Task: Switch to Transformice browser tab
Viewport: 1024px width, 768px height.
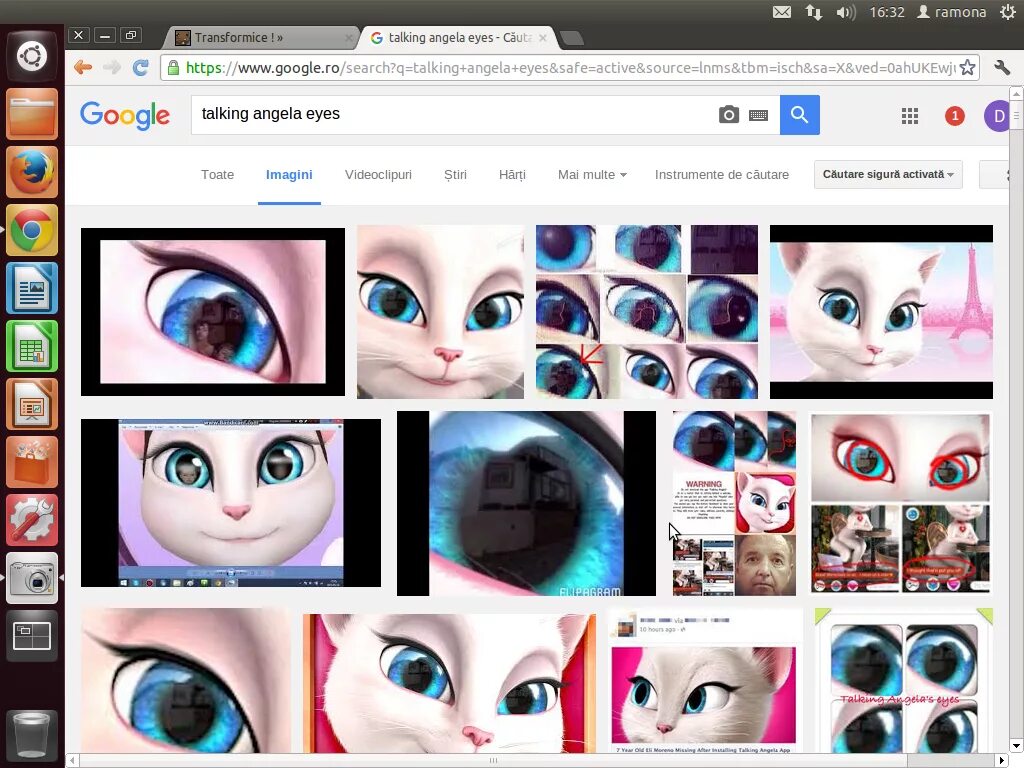Action: coord(261,38)
